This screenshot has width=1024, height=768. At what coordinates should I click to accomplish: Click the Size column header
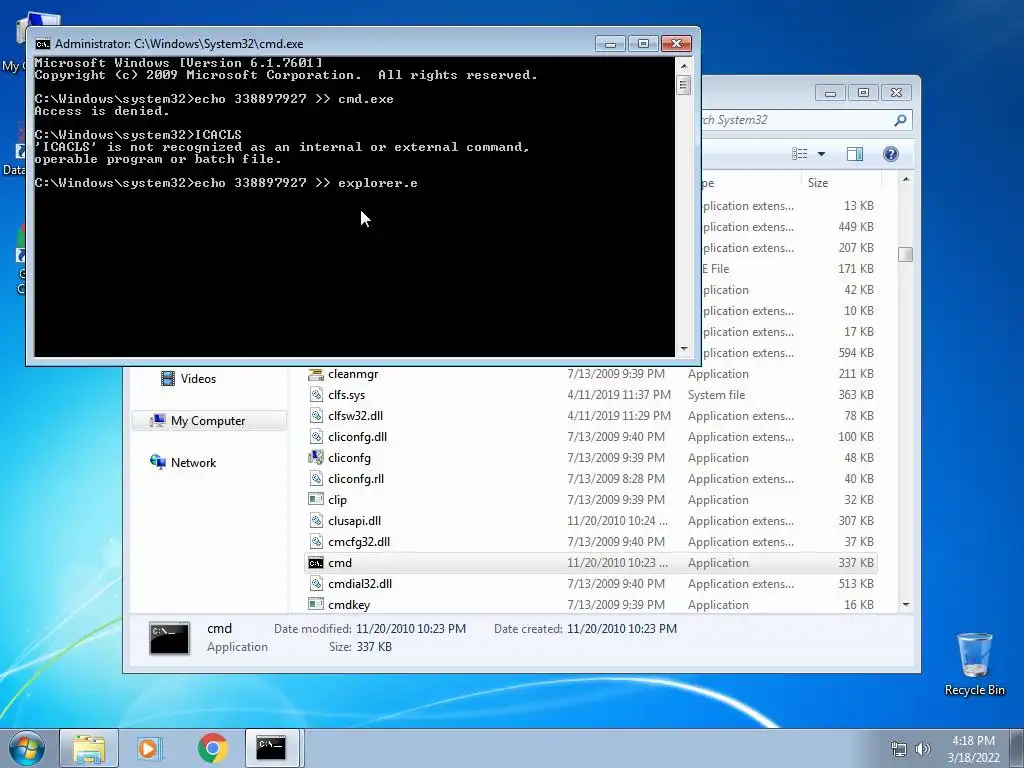coord(841,183)
